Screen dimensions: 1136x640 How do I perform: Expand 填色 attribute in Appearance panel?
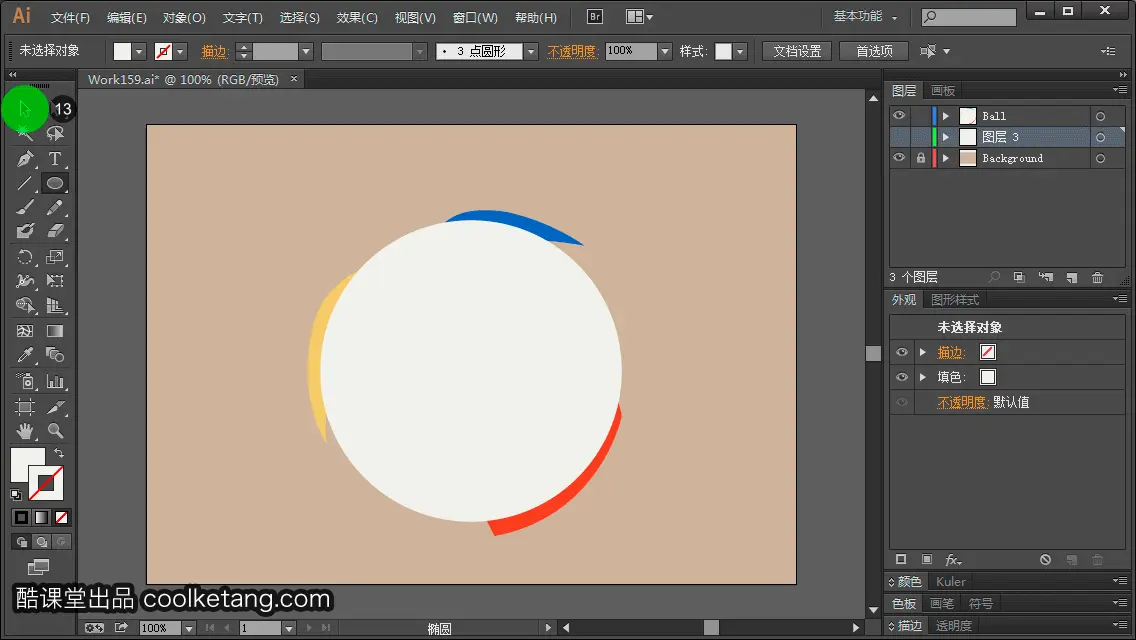[x=923, y=377]
